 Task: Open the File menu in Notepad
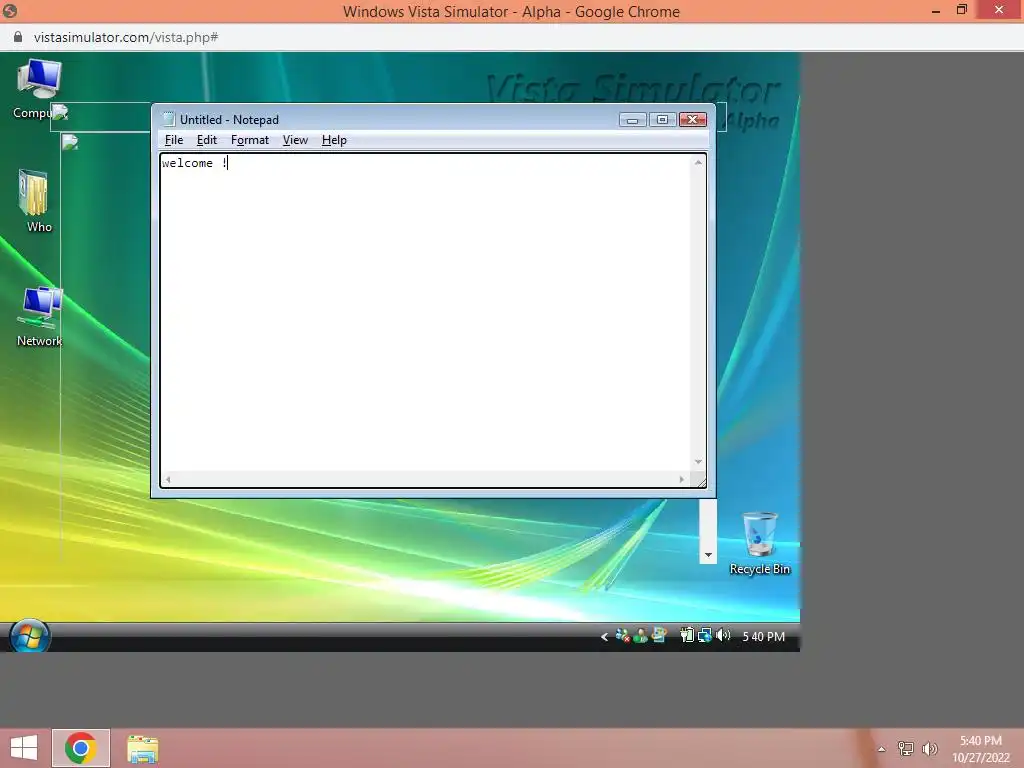(x=174, y=140)
